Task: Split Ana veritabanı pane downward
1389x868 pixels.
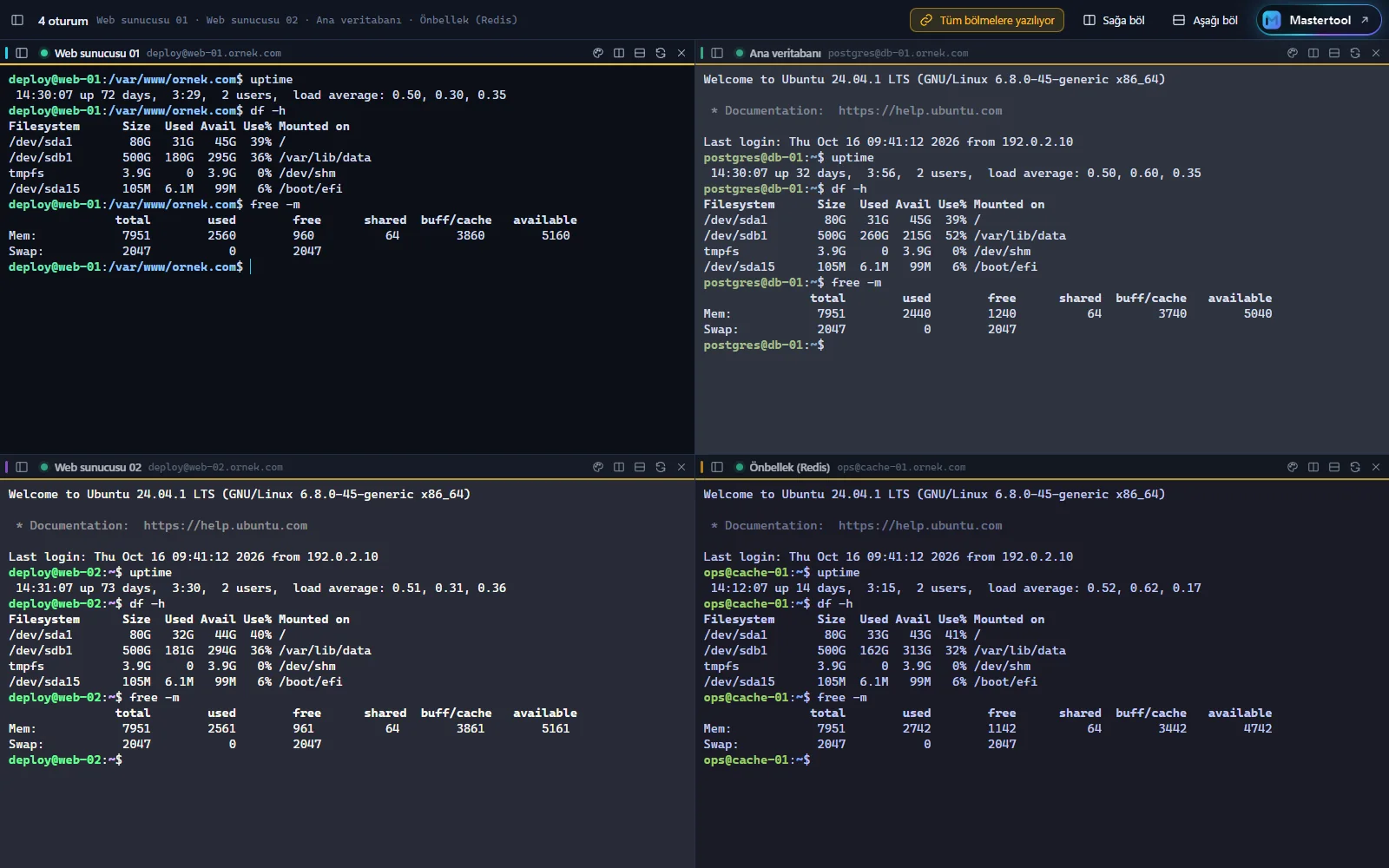Action: pos(1334,53)
